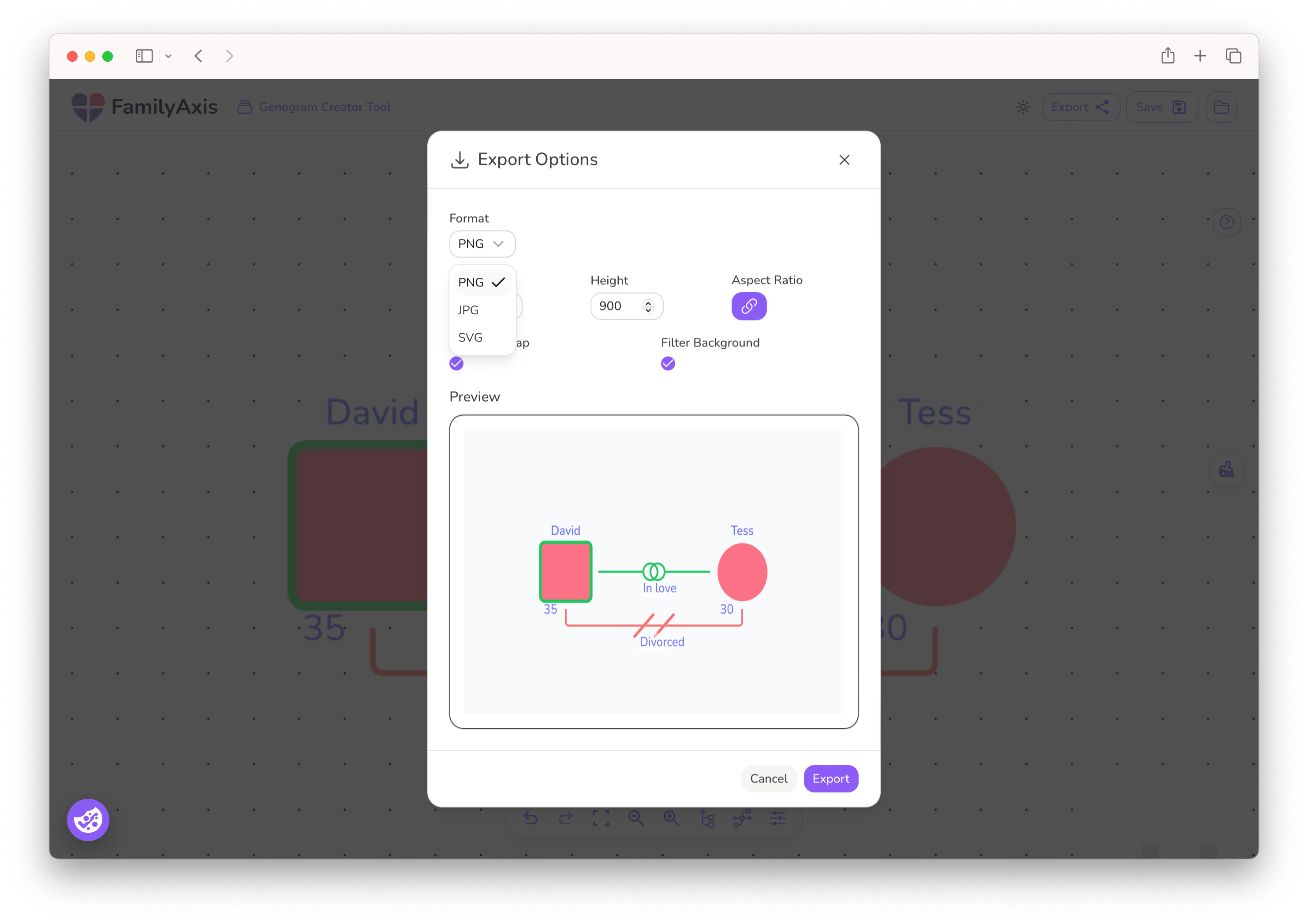Close the Export Options dialog

click(x=844, y=160)
